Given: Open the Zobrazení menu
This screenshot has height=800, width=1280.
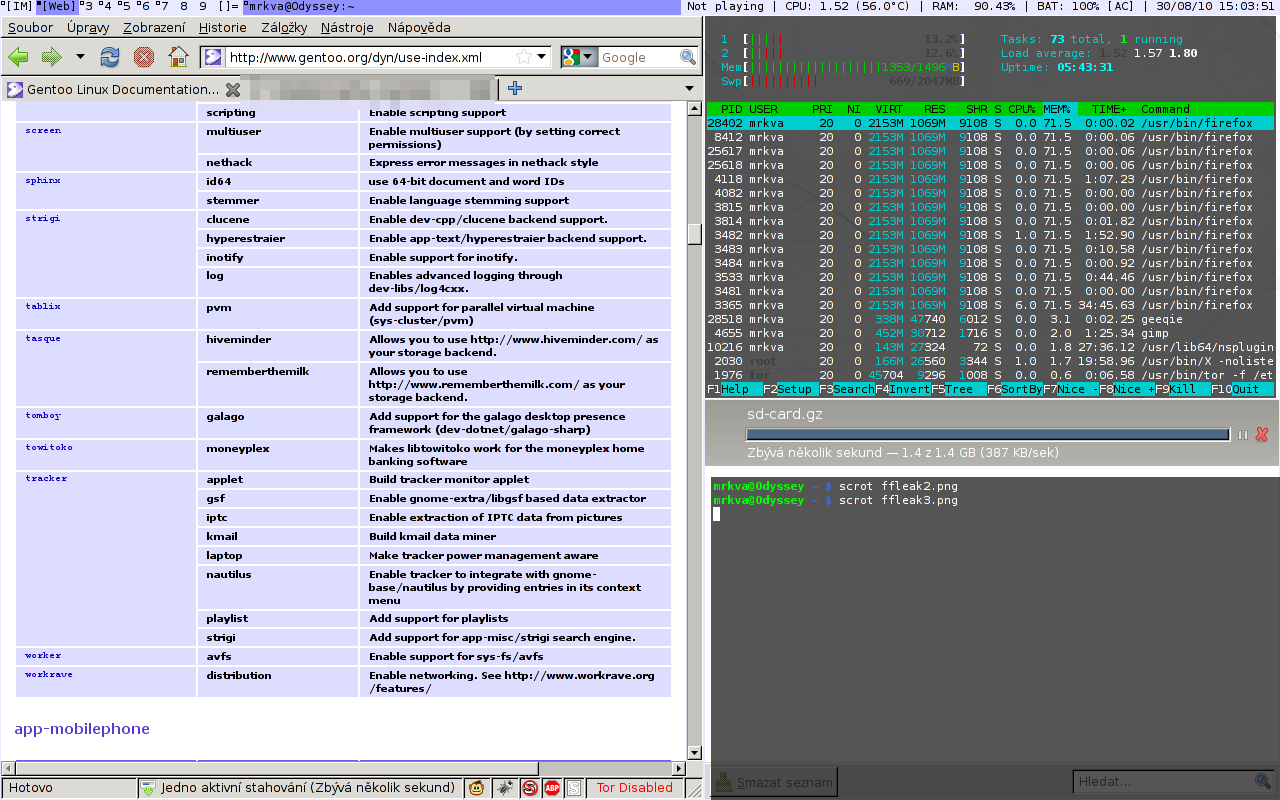Looking at the screenshot, I should tap(154, 27).
